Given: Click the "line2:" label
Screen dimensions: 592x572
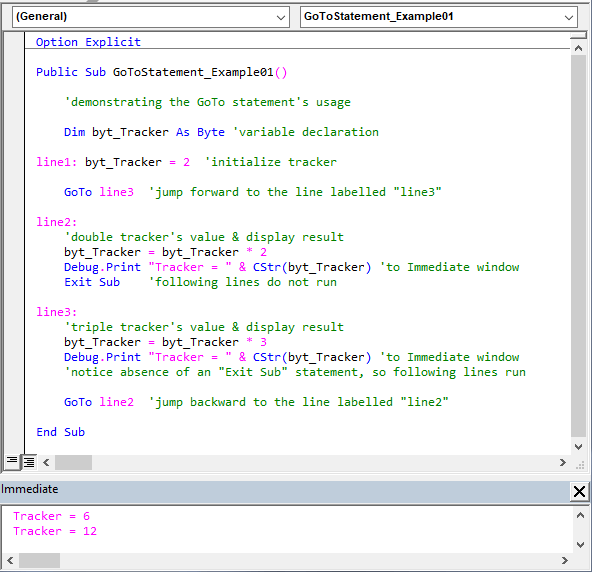Looking at the screenshot, I should (x=57, y=222).
